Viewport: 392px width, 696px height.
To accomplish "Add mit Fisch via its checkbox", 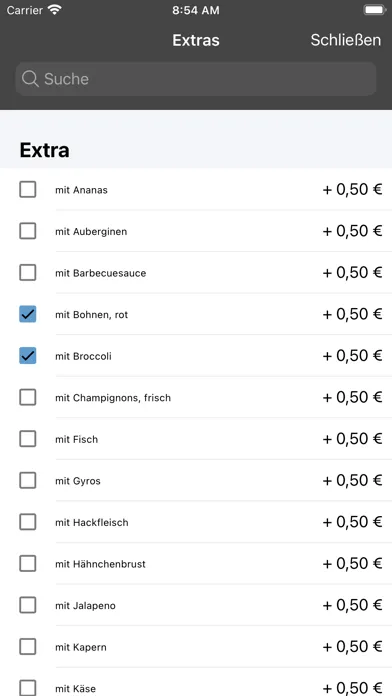I will [28, 439].
